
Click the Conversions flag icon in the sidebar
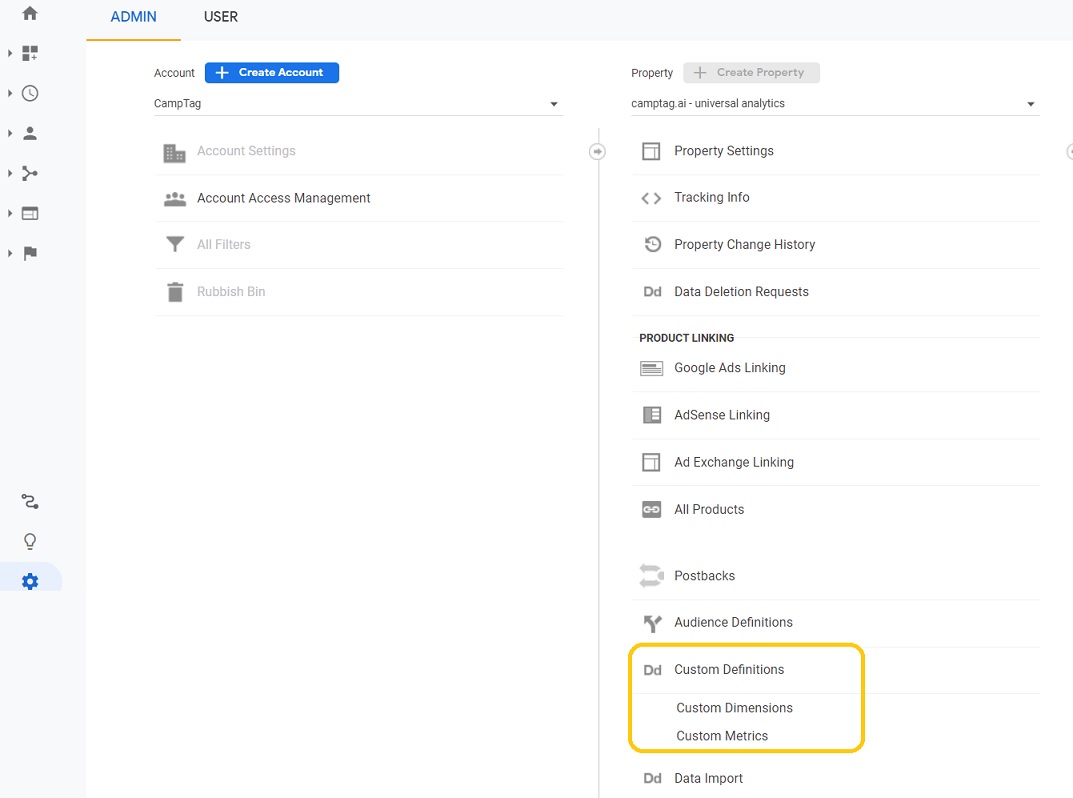[29, 253]
